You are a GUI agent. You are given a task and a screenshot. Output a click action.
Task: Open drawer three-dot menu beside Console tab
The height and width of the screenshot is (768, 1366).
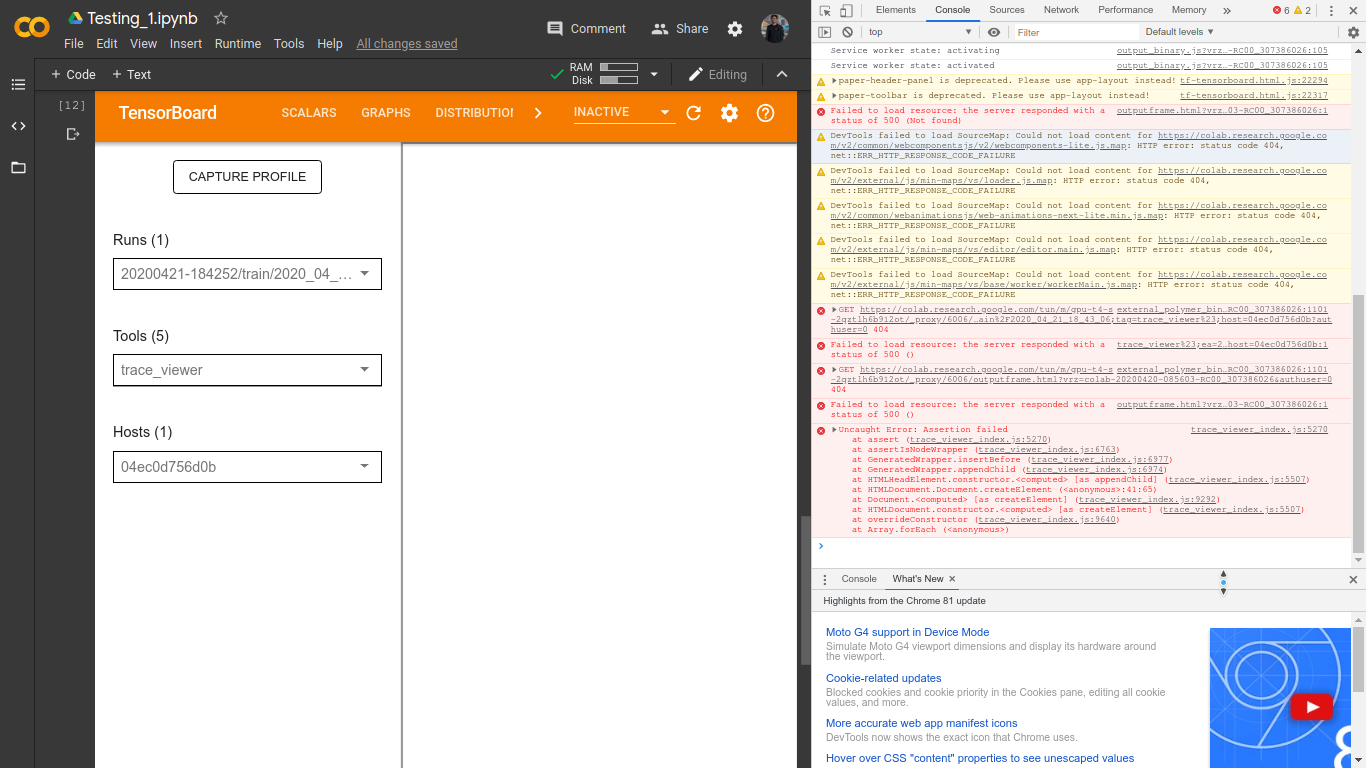[x=825, y=579]
